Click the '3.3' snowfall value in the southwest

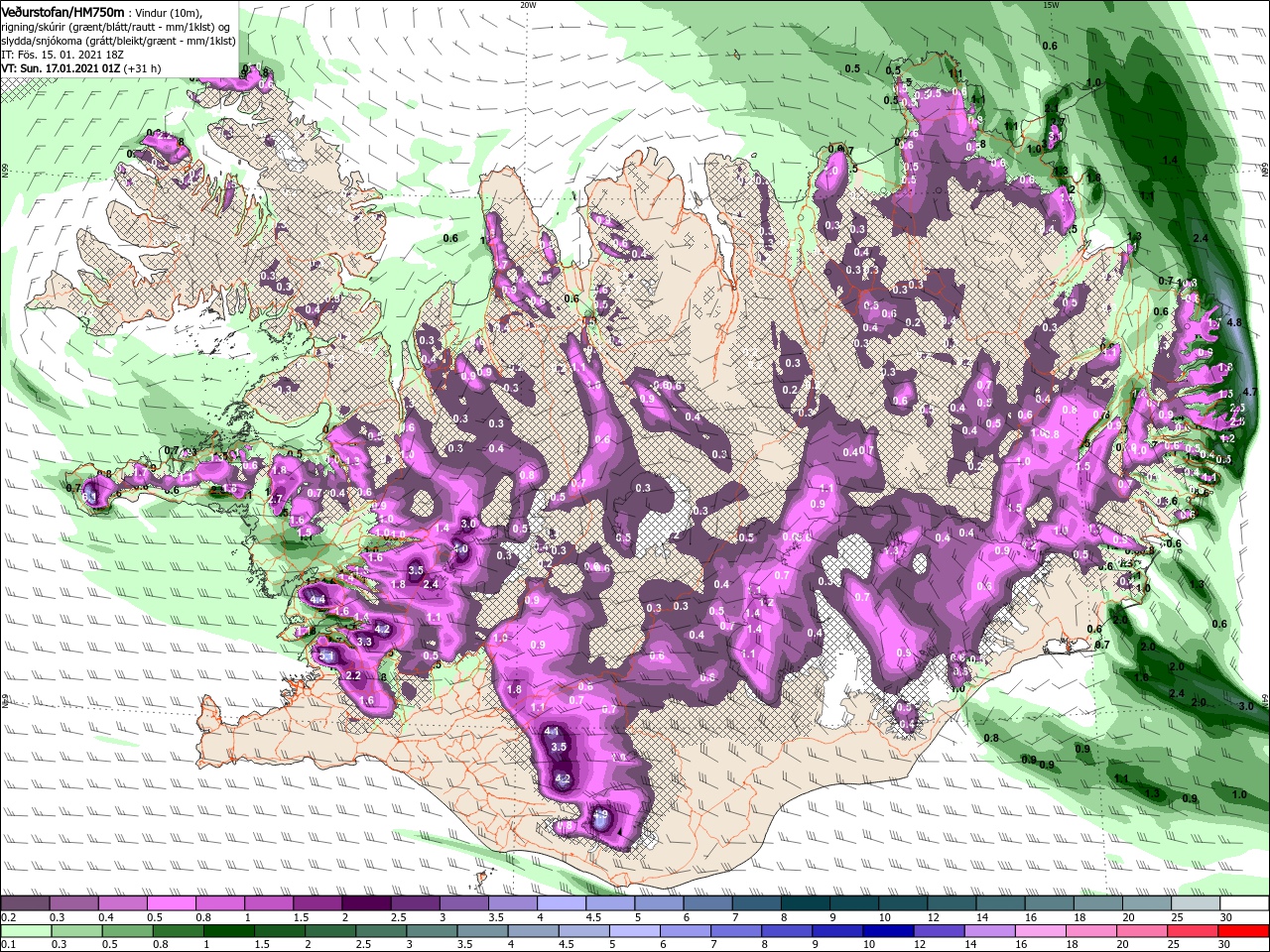[x=364, y=643]
